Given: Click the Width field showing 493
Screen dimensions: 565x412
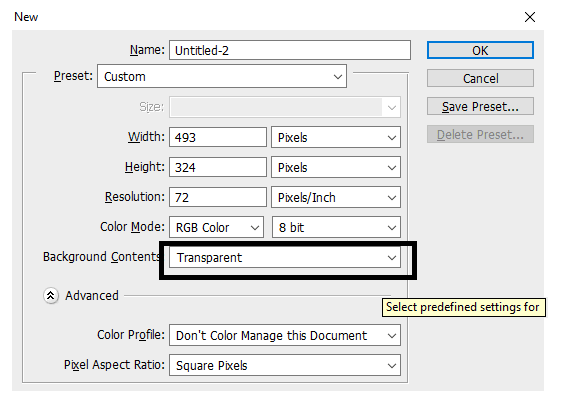Looking at the screenshot, I should (x=218, y=137).
